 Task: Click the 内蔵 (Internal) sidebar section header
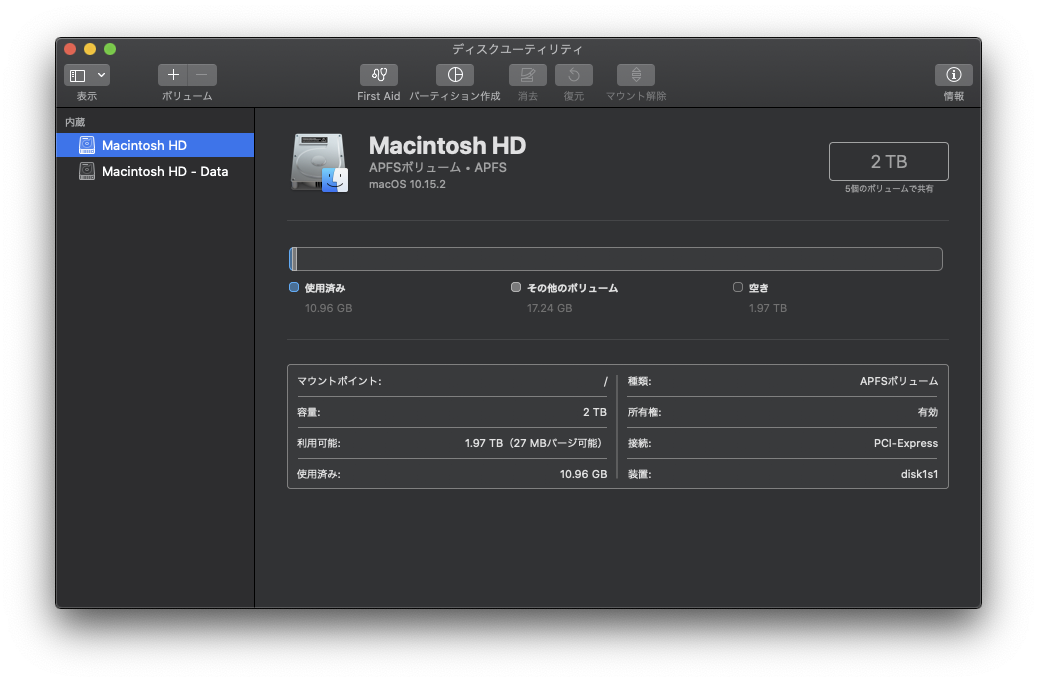pos(76,122)
